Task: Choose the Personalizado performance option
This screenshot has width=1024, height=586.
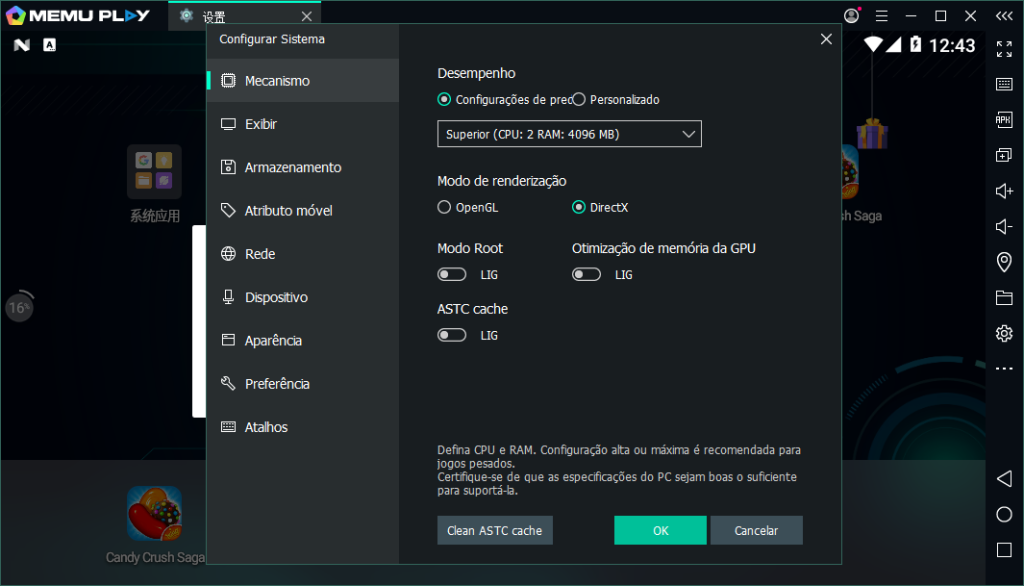Action: point(580,99)
